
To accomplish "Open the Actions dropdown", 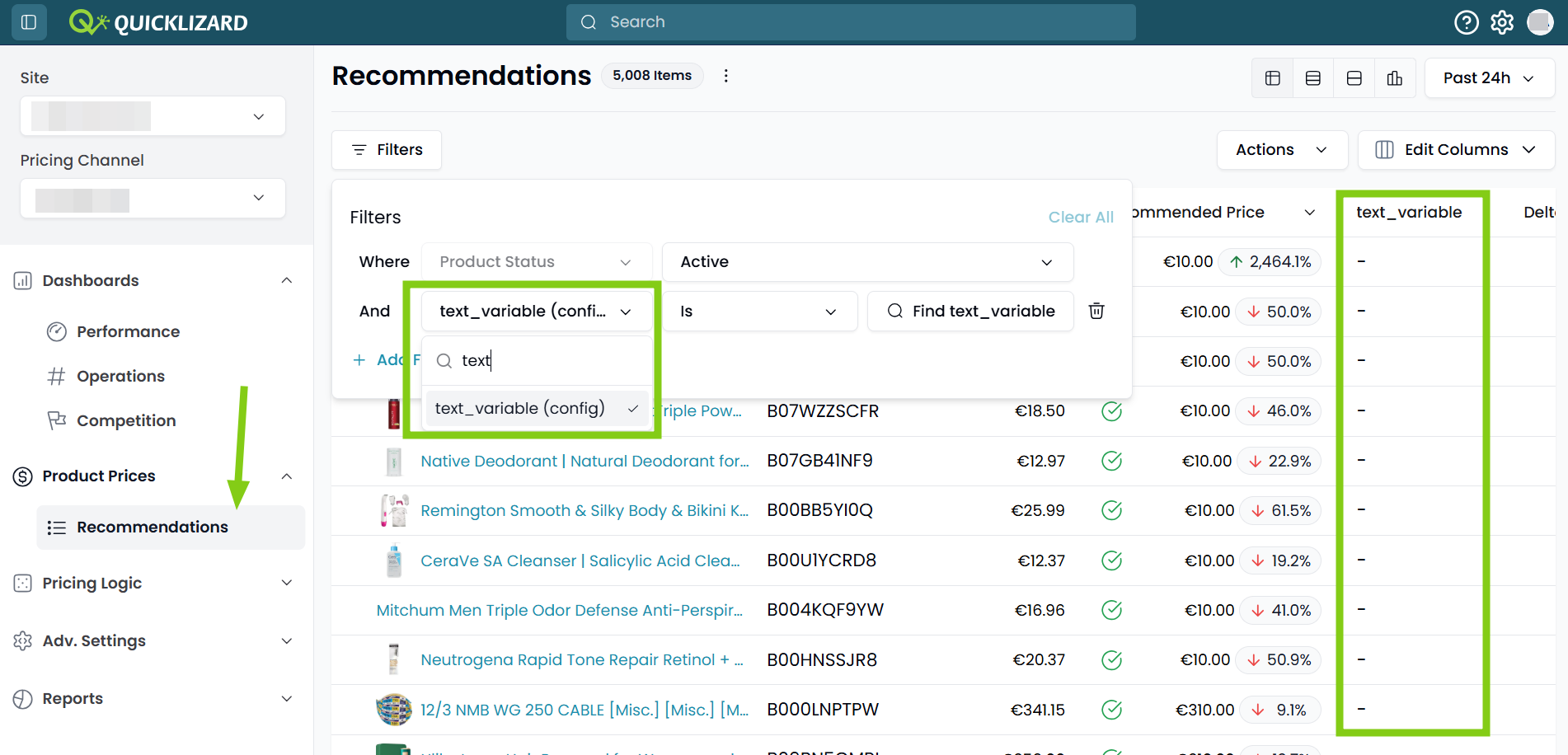I will point(1282,150).
